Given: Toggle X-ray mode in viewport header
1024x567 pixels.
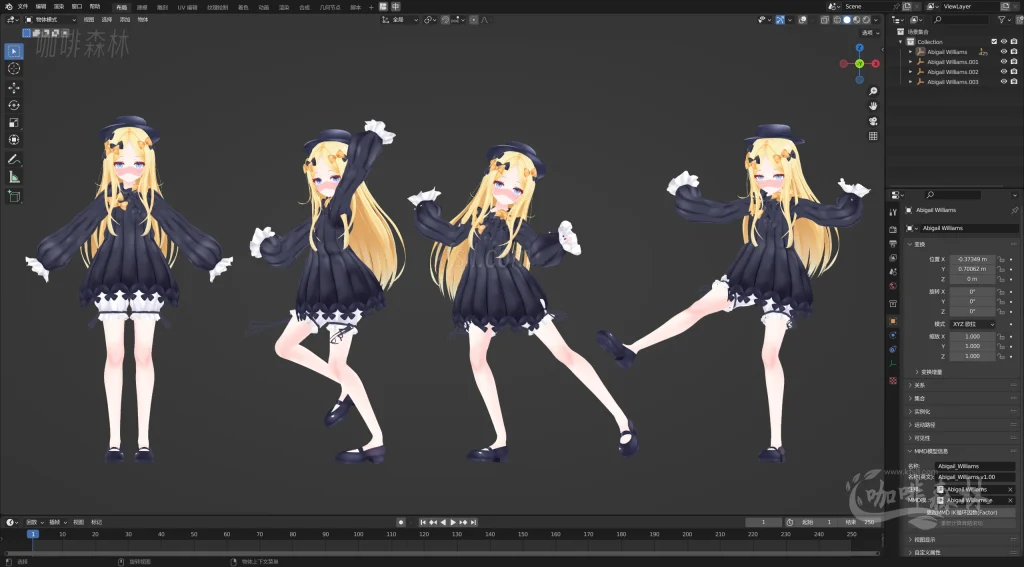Looking at the screenshot, I should tap(825, 20).
